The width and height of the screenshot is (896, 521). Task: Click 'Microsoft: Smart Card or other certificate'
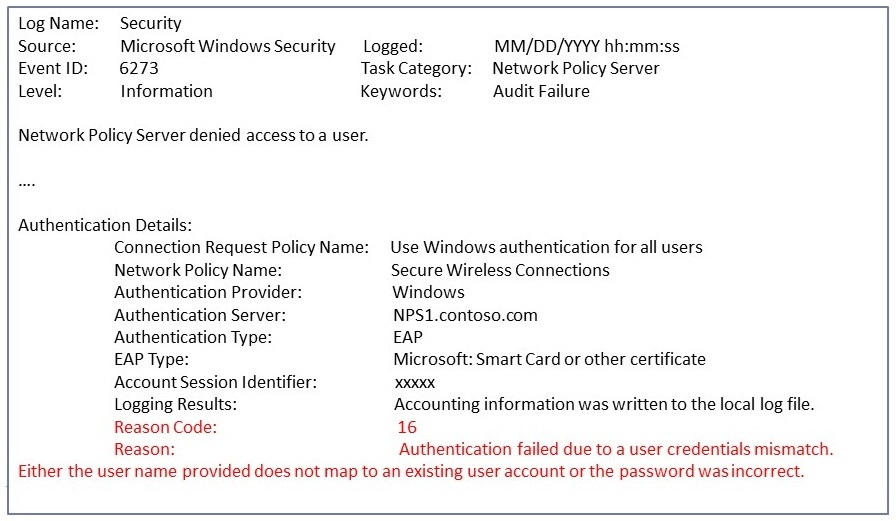(549, 359)
